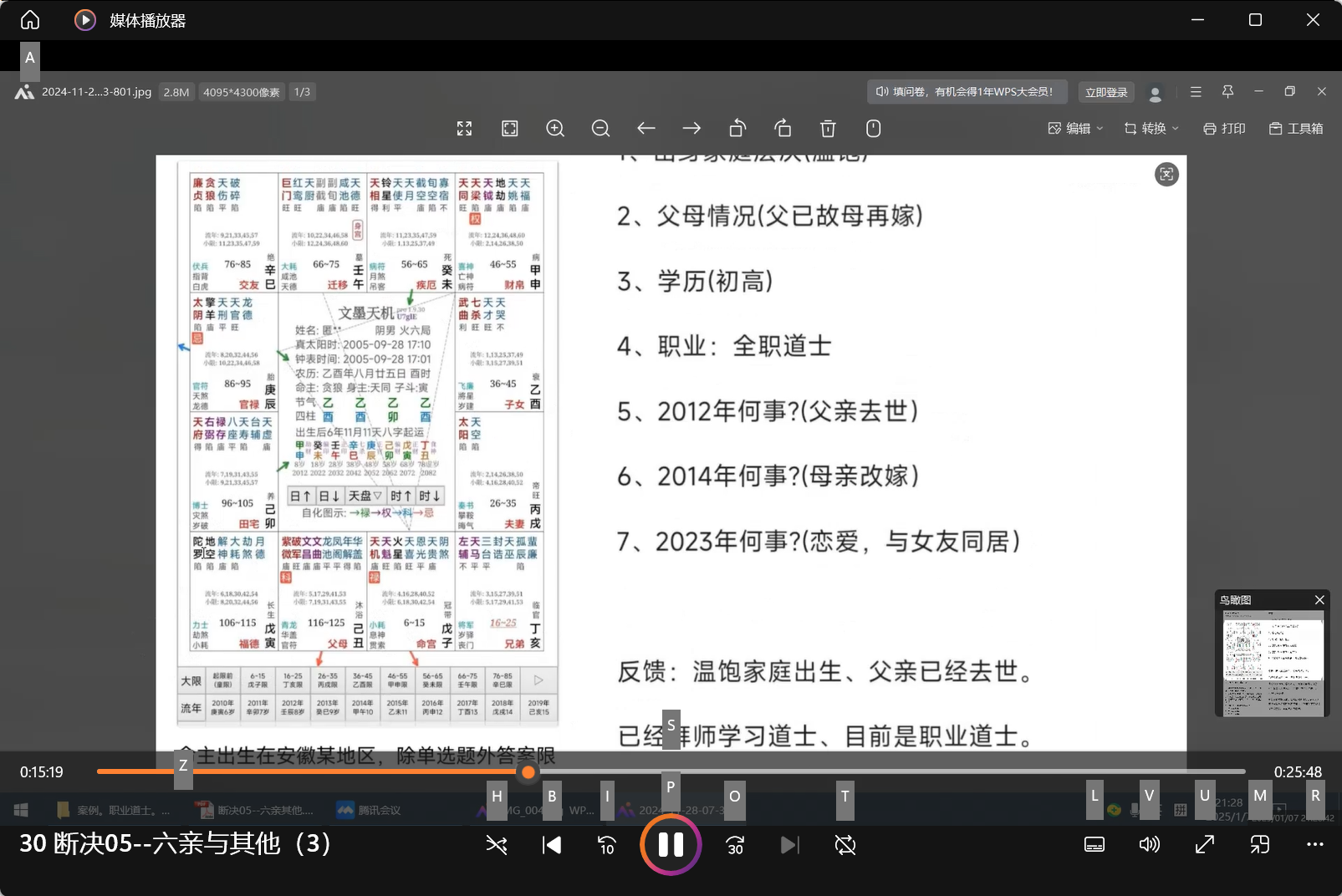The width and height of the screenshot is (1342, 896).
Task: Expand the 编辑 dropdown in the viewer
Action: 1076,129
